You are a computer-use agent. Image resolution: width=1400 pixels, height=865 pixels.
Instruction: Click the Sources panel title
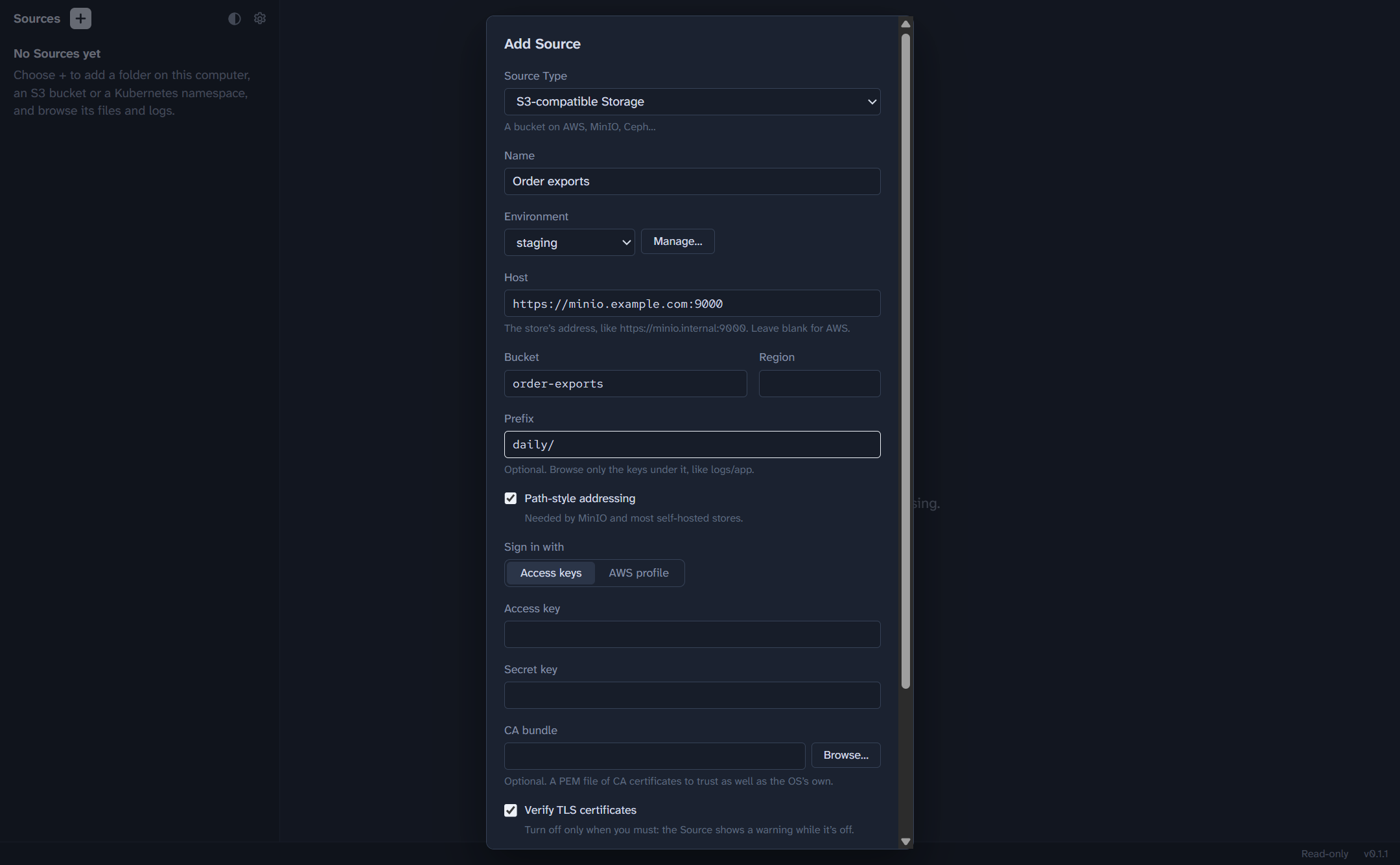37,19
